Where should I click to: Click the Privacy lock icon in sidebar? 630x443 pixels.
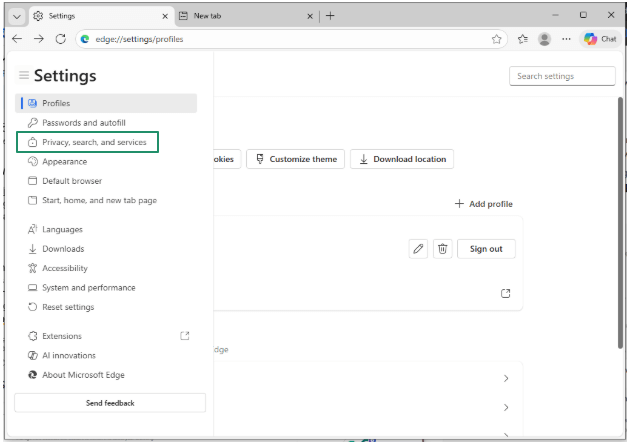(33, 142)
